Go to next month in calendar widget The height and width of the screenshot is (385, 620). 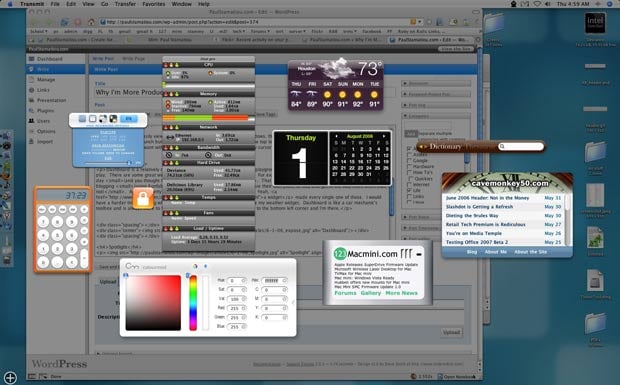tap(384, 136)
